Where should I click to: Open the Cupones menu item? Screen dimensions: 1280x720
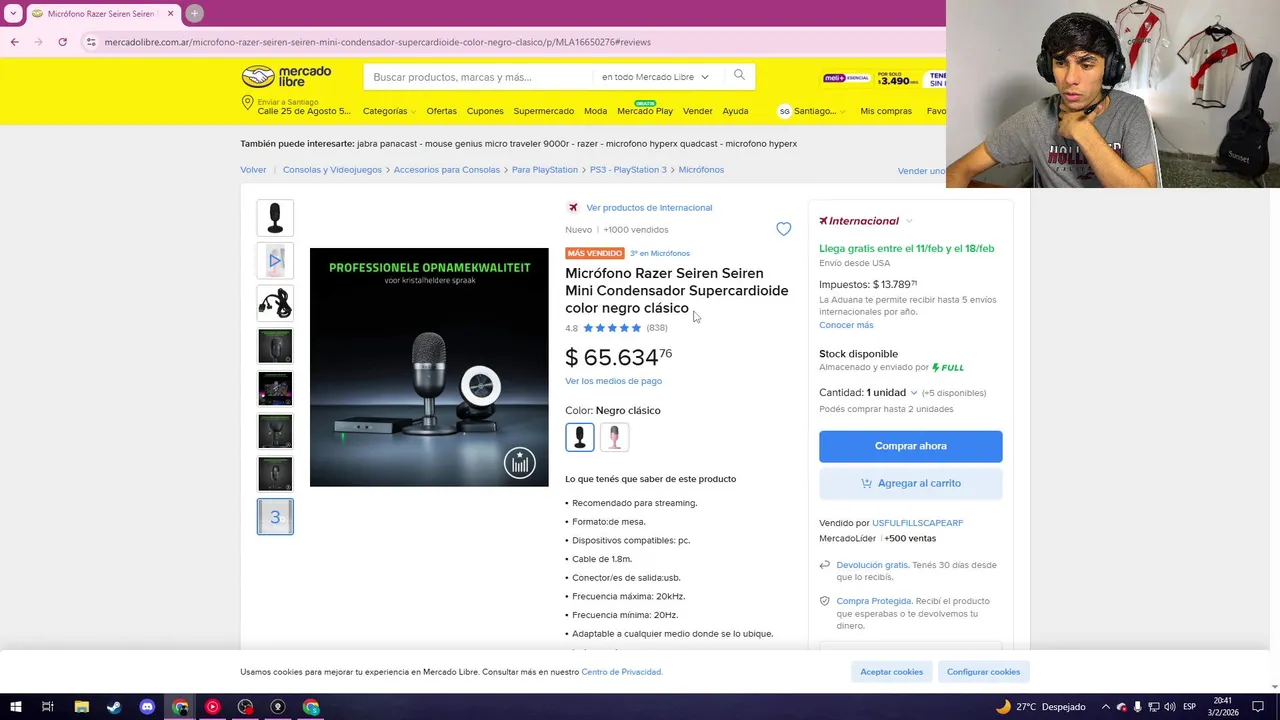[485, 111]
